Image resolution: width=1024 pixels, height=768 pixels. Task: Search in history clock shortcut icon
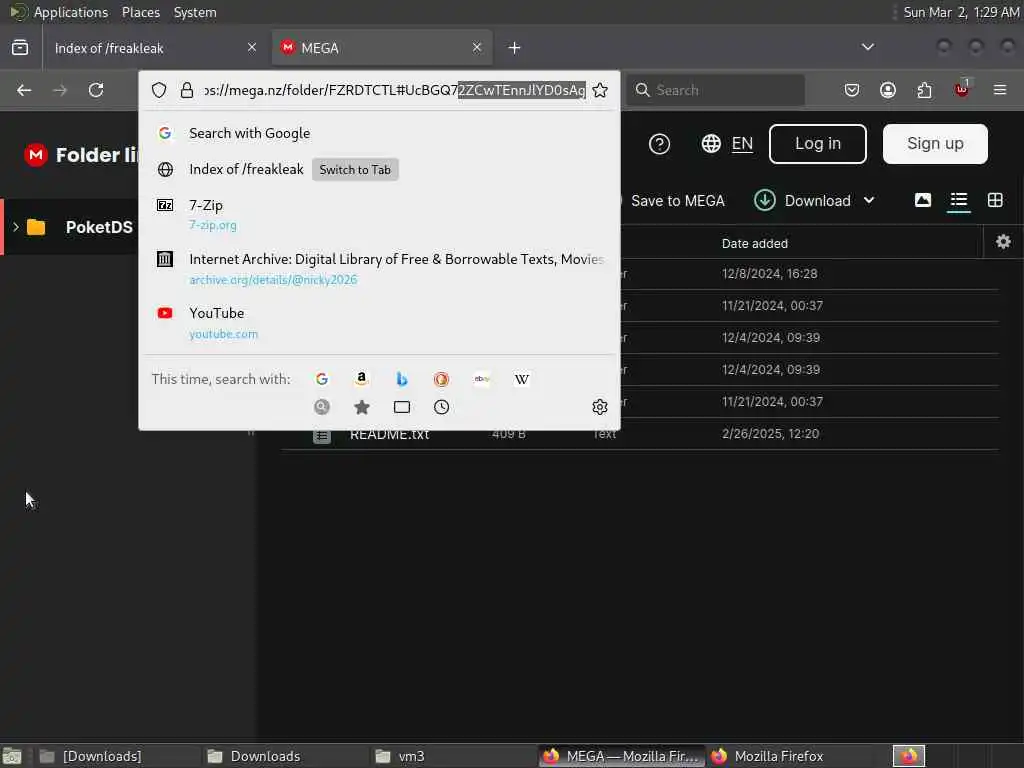tap(441, 408)
